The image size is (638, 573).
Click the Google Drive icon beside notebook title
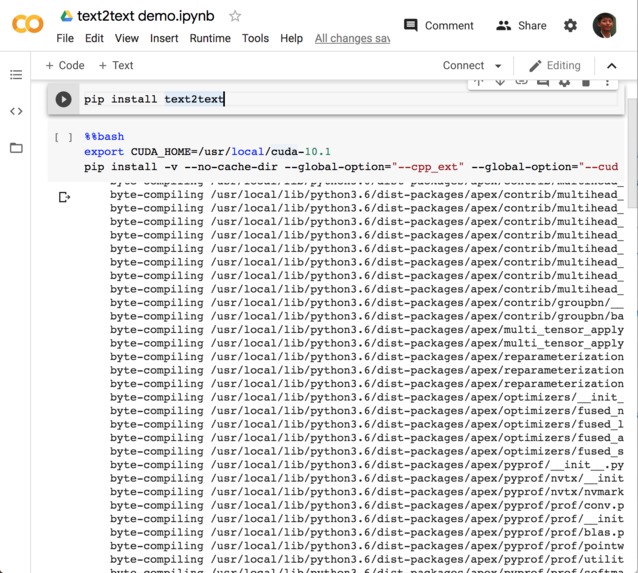click(x=67, y=16)
